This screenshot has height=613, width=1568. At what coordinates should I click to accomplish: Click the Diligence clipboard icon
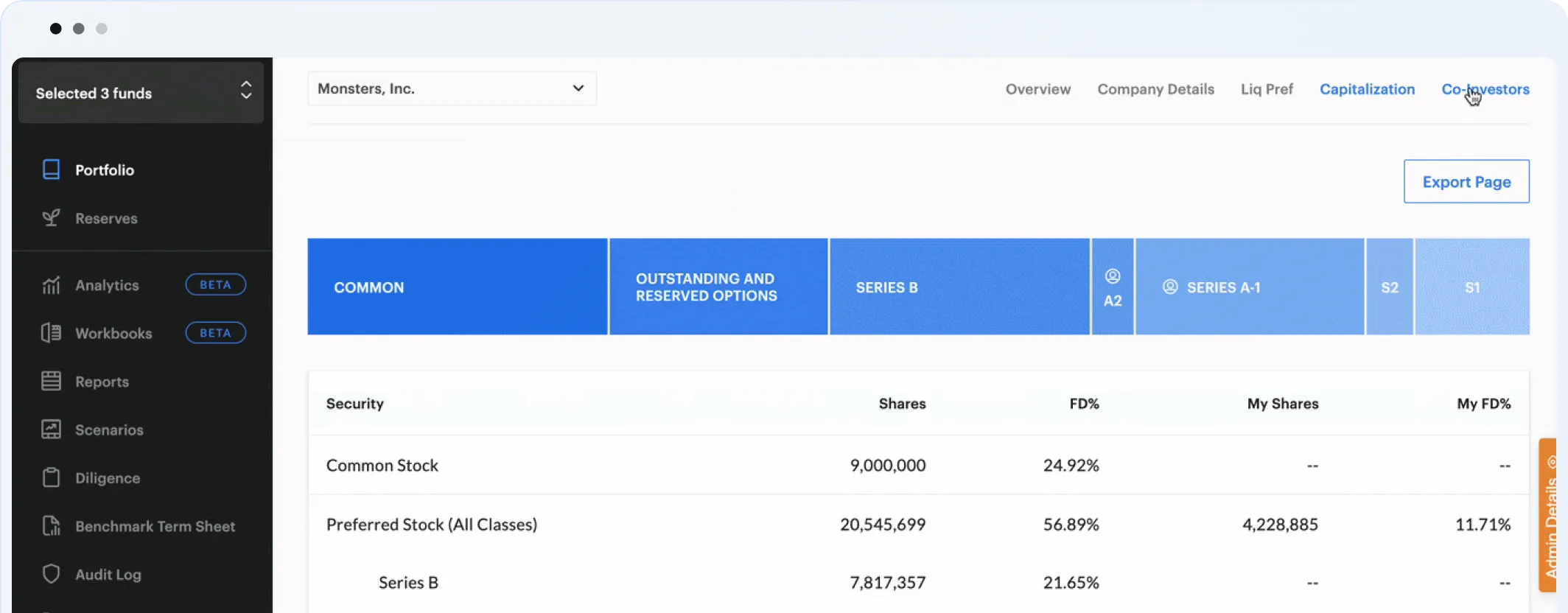tap(51, 478)
